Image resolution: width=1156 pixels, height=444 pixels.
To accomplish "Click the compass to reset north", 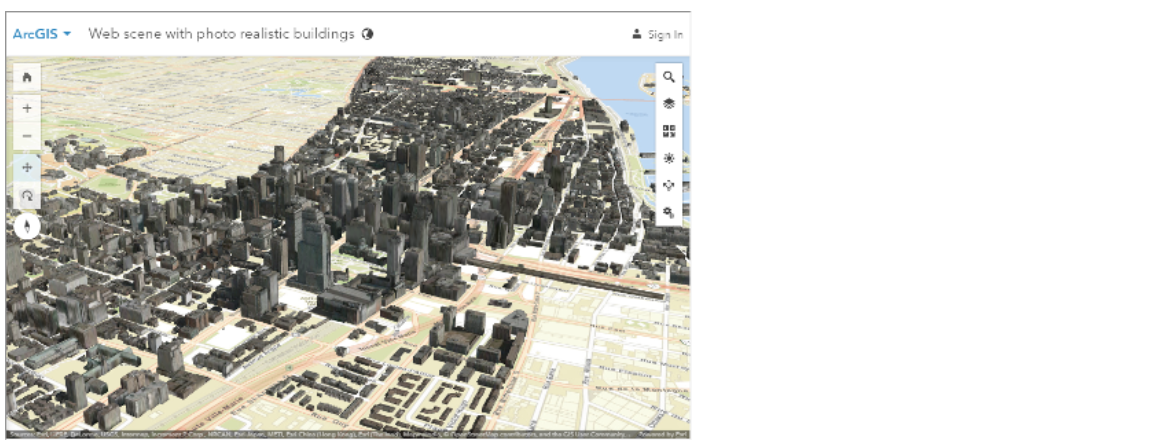I will (x=27, y=226).
